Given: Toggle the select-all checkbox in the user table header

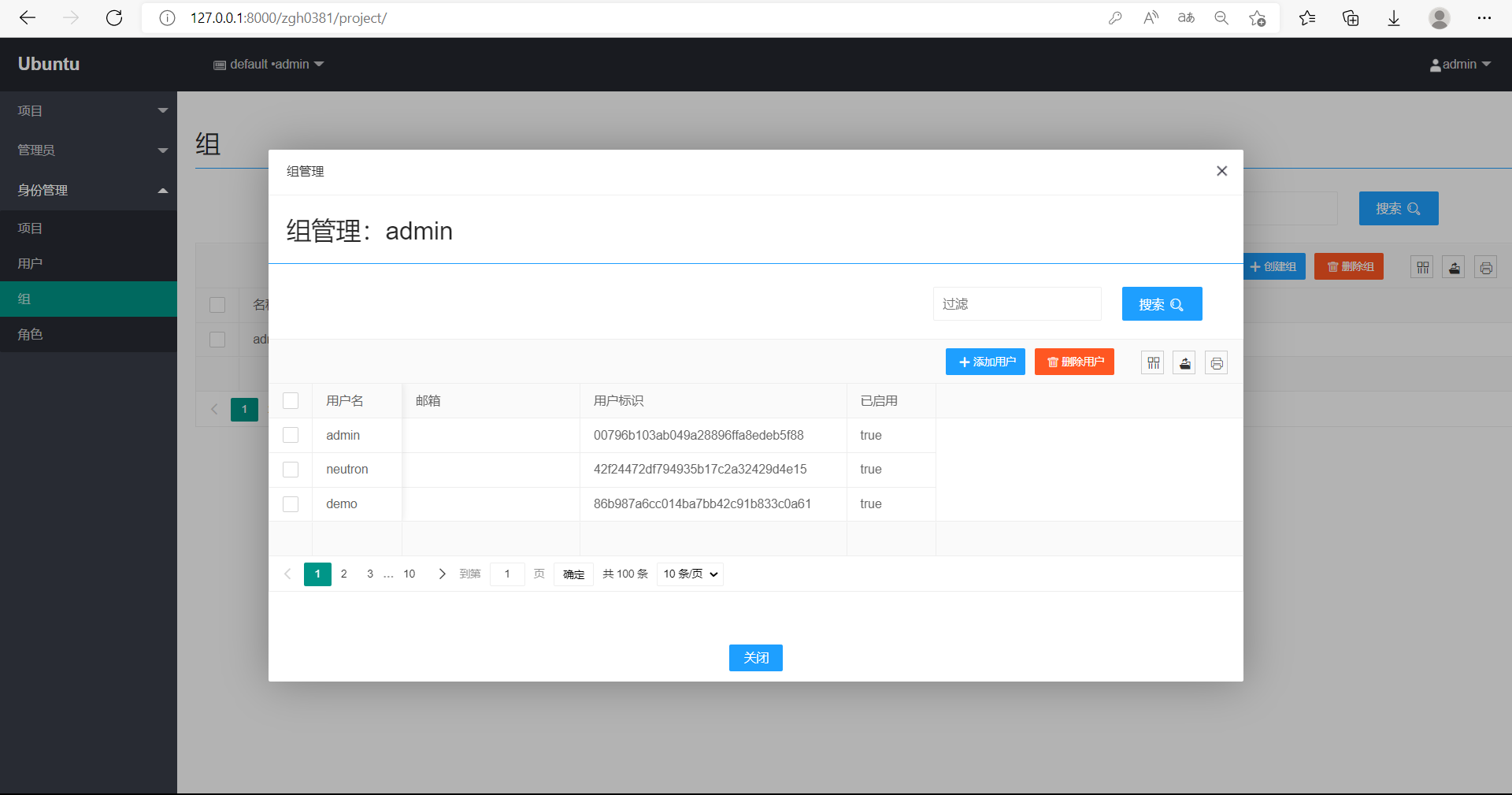Looking at the screenshot, I should click(291, 400).
